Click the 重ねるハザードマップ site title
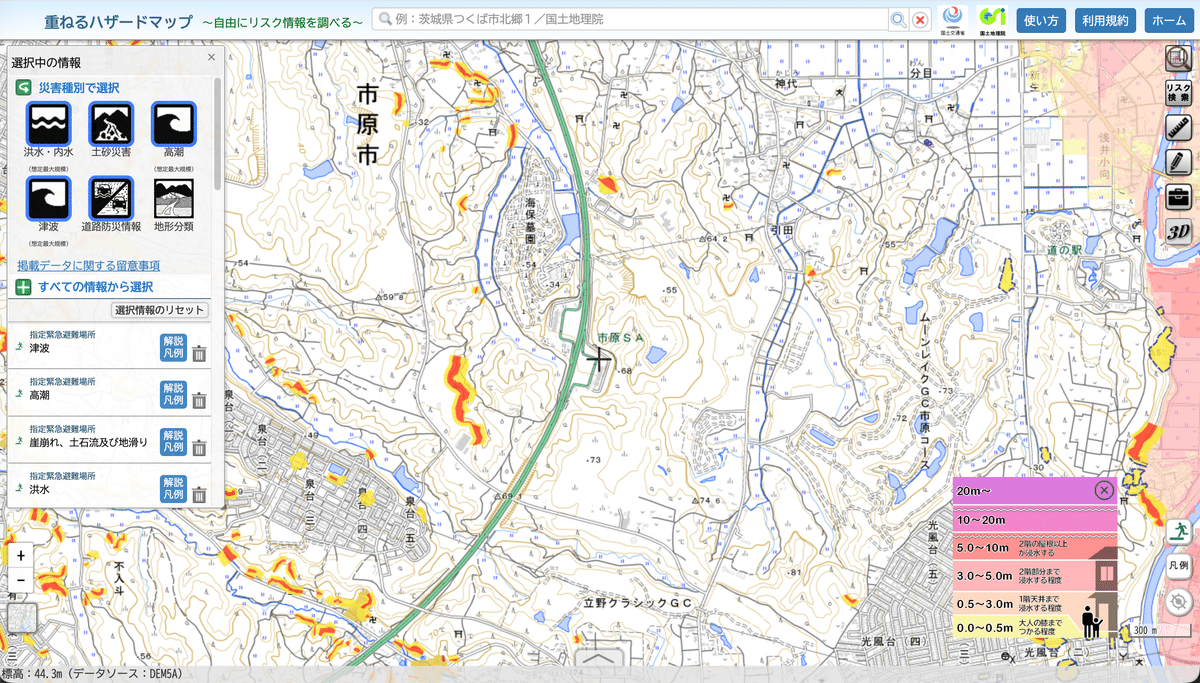This screenshot has width=1200, height=683. pyautogui.click(x=119, y=20)
